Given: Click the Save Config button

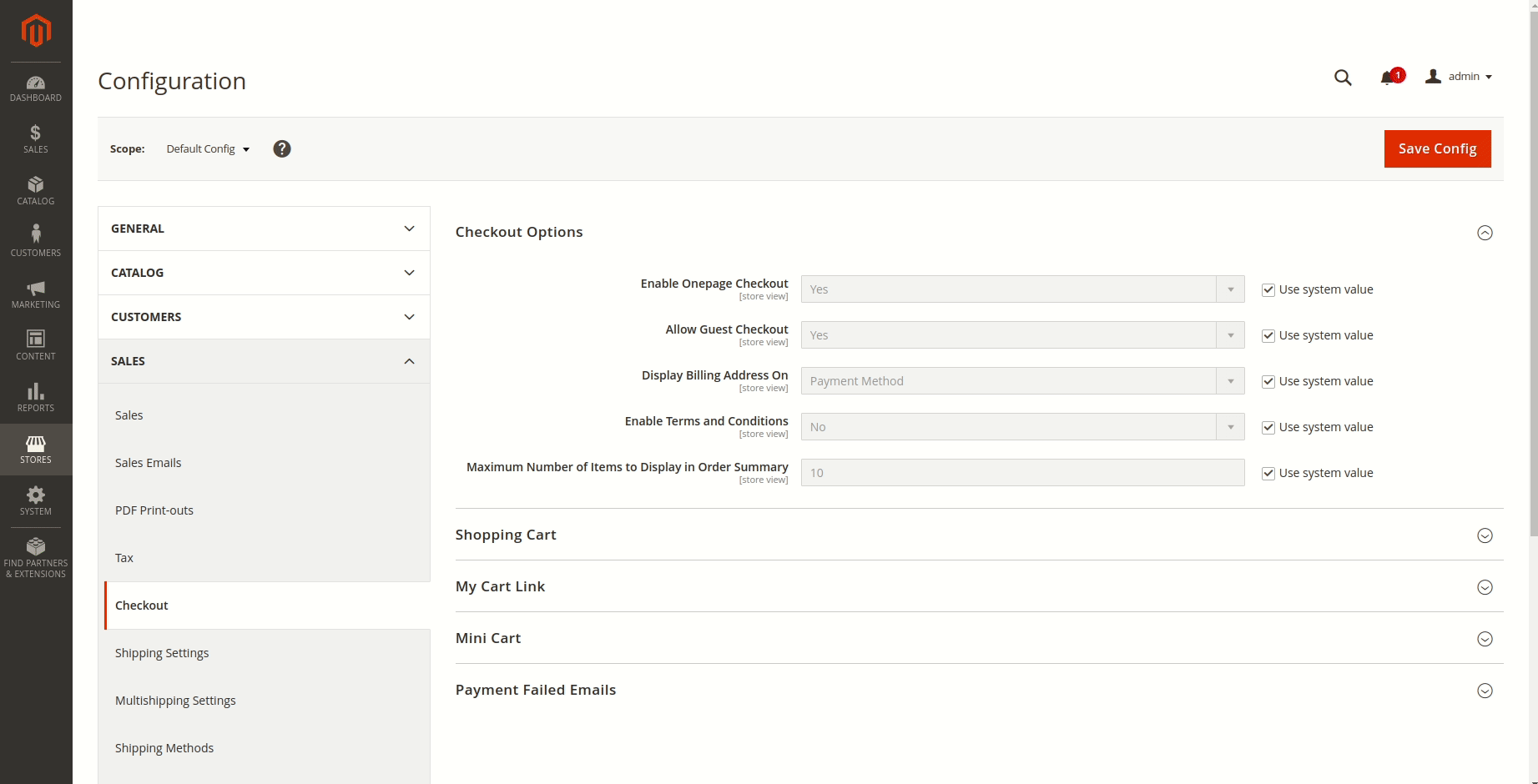Looking at the screenshot, I should pyautogui.click(x=1436, y=148).
